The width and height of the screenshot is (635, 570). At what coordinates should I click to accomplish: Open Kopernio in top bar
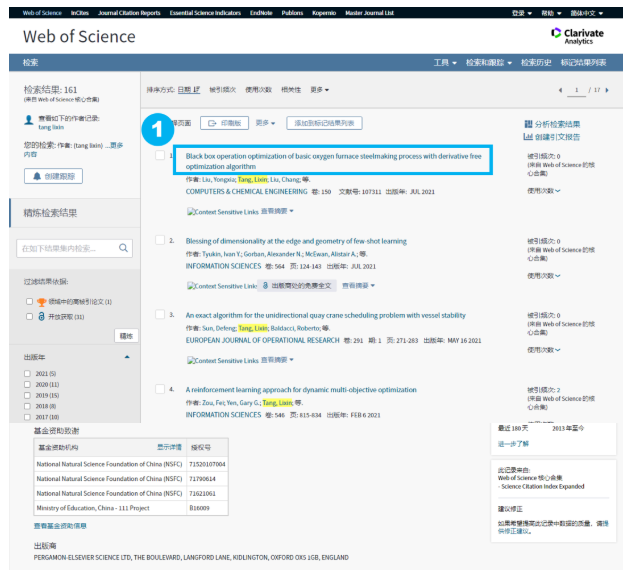coord(324,13)
